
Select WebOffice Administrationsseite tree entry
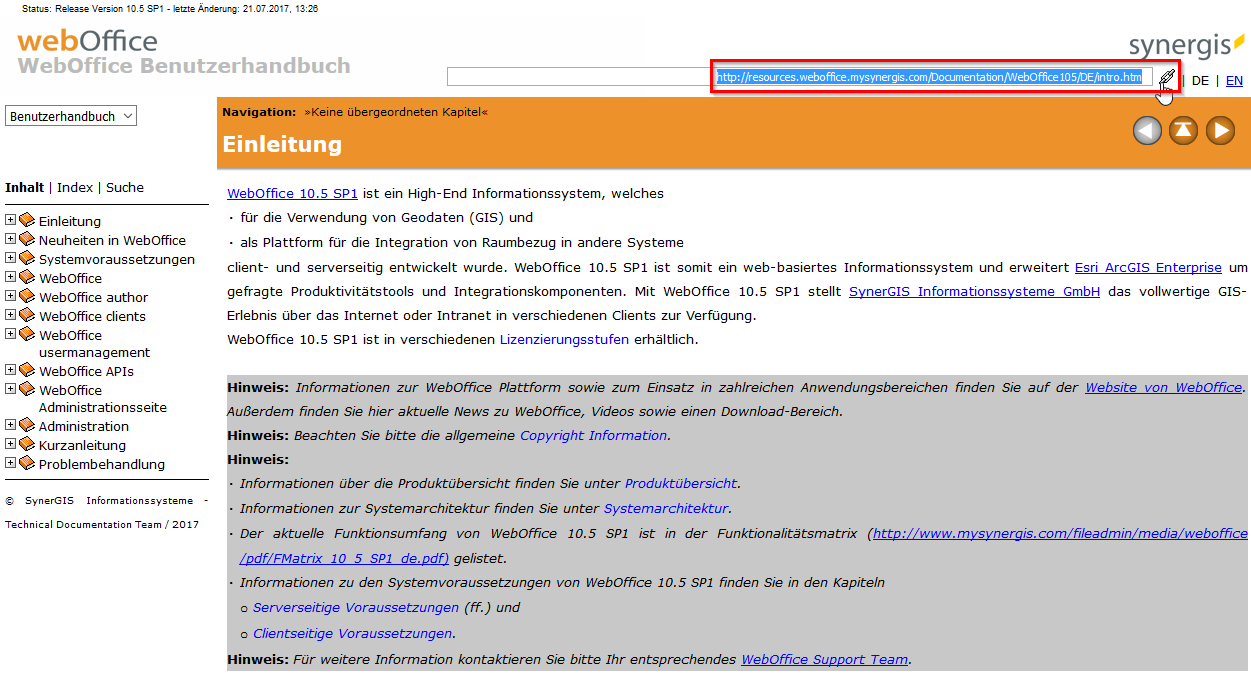[103, 399]
